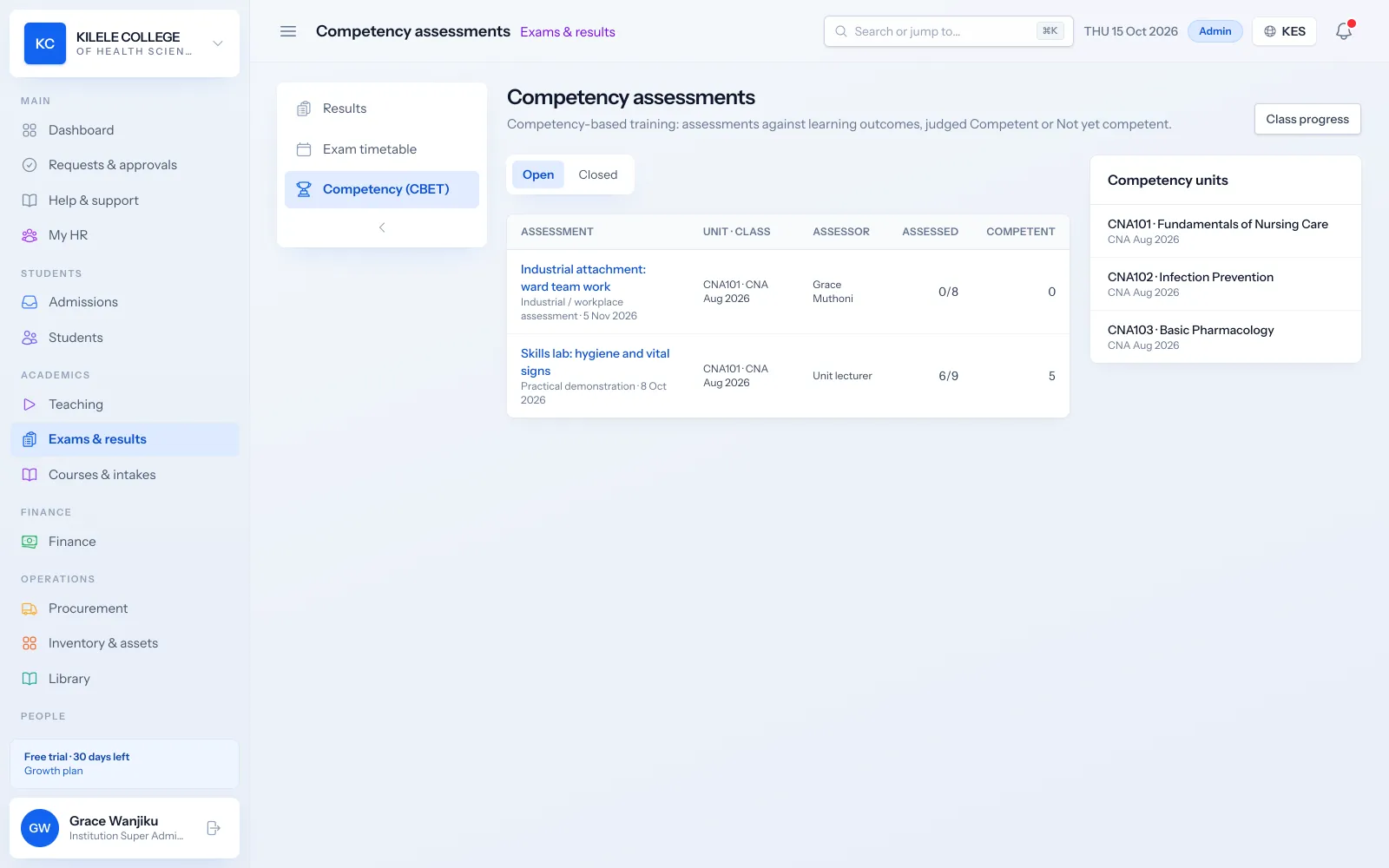The width and height of the screenshot is (1389, 868).
Task: Collapse the submenu panel with chevron
Action: (x=382, y=227)
